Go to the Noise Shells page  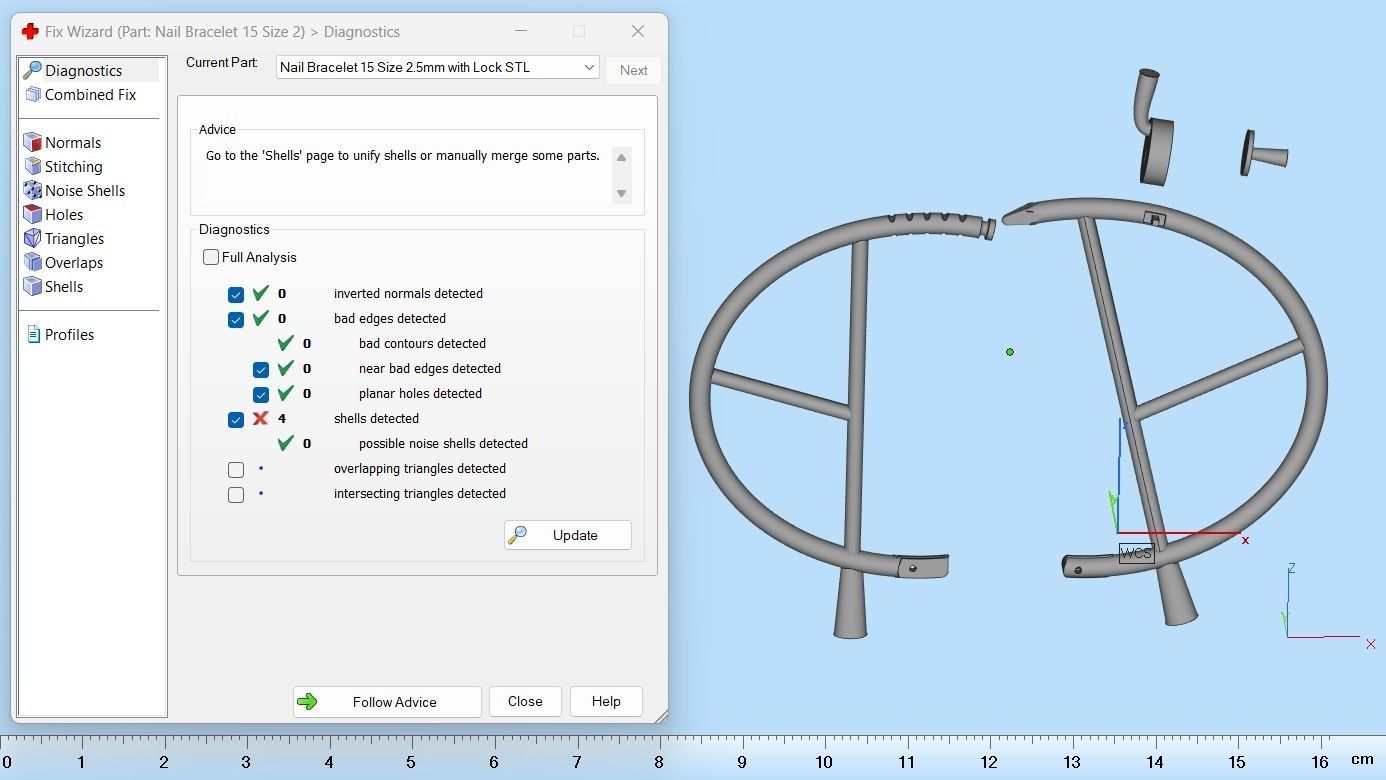click(x=85, y=191)
